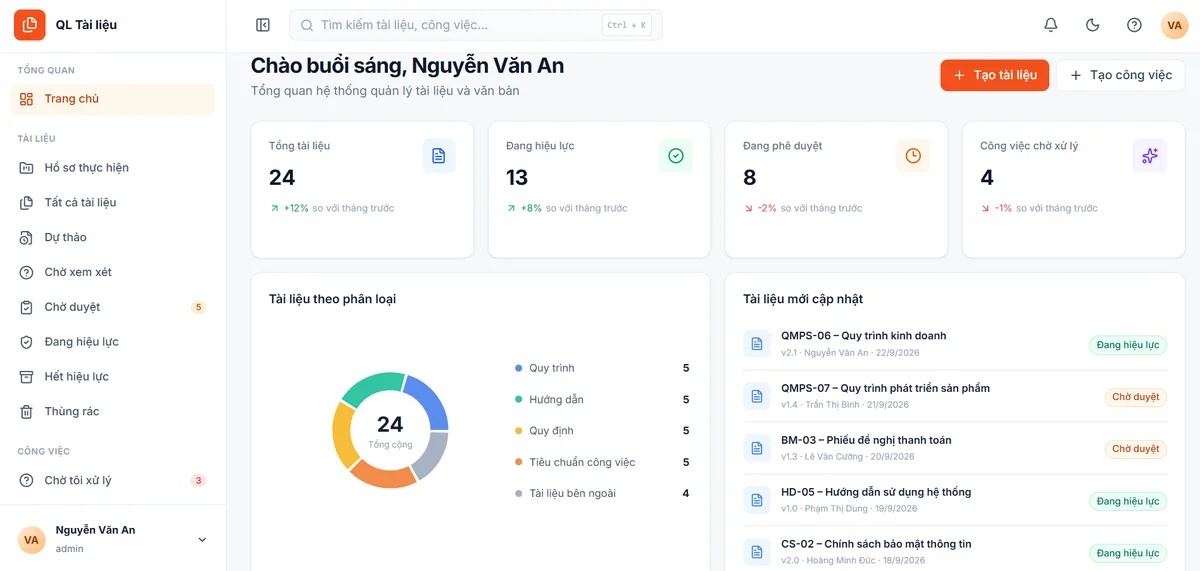Open CS-02 – Chính sách bảo mật thông tin
The height and width of the screenshot is (571, 1200).
pos(876,544)
